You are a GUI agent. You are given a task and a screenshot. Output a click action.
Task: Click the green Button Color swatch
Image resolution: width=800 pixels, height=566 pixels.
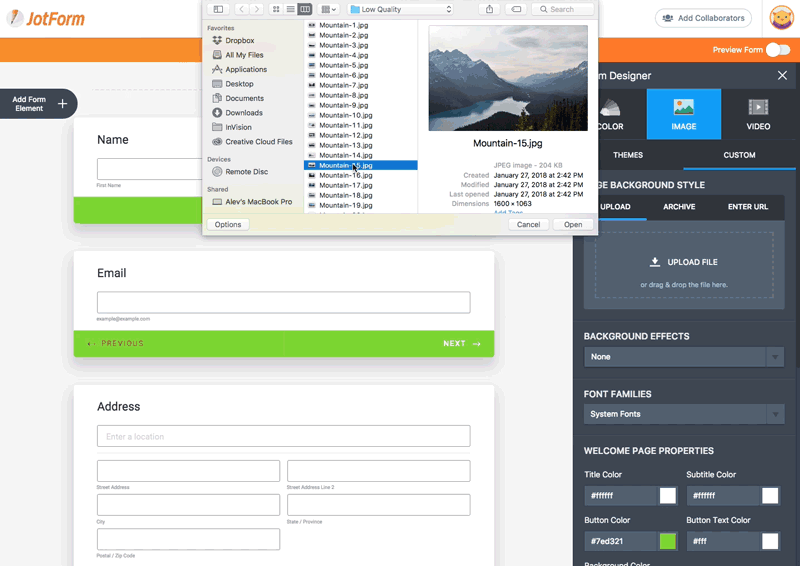tap(668, 541)
